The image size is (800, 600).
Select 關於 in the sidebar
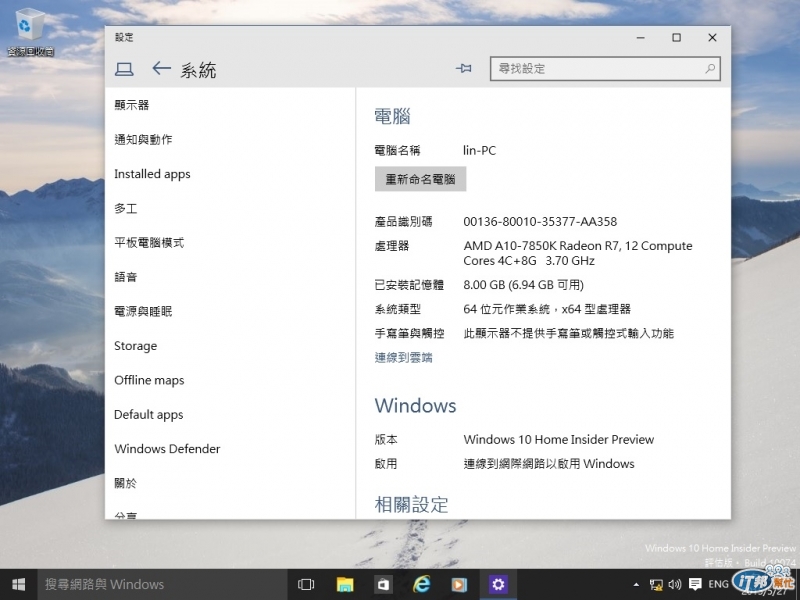[126, 483]
